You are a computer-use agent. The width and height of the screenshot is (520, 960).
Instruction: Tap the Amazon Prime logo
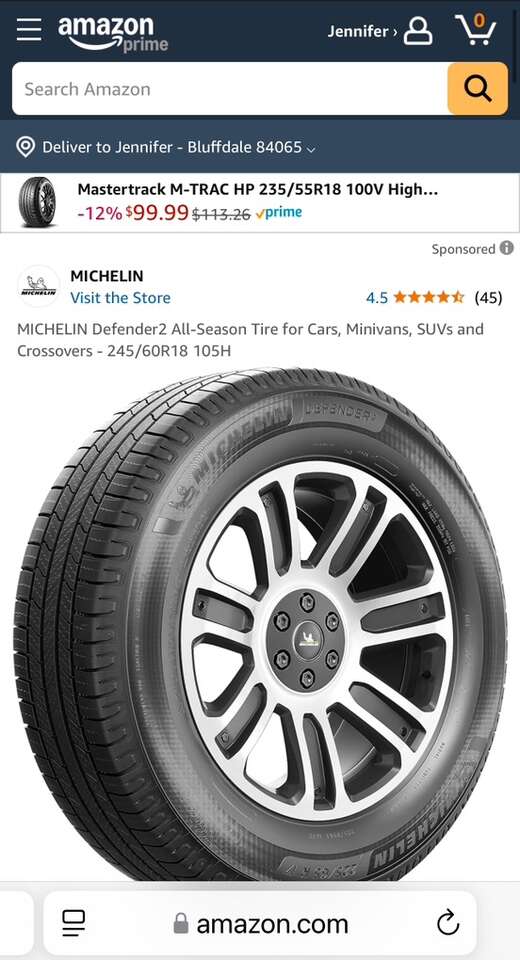pos(113,33)
